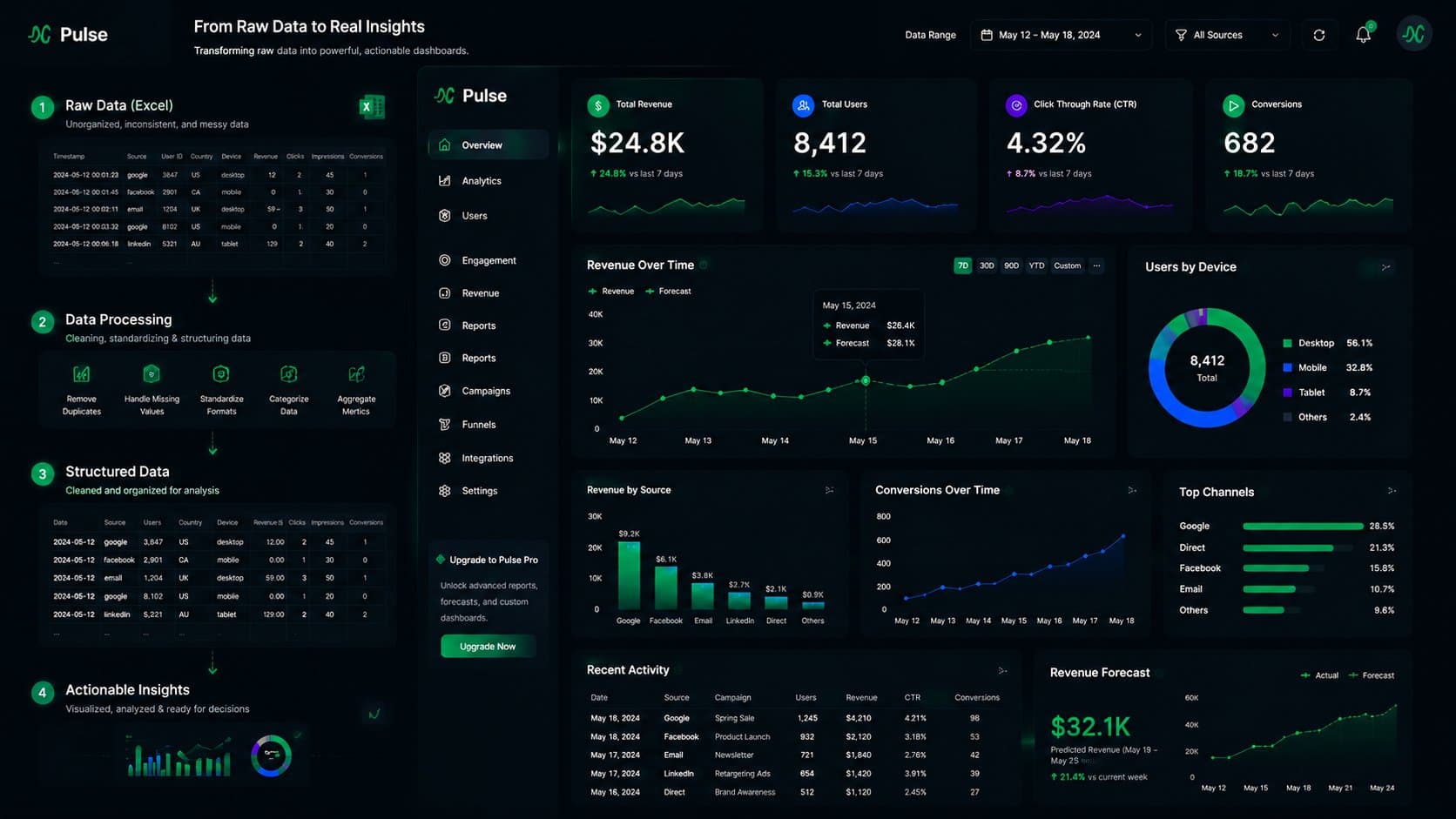Select the 30D time range

[x=987, y=265]
